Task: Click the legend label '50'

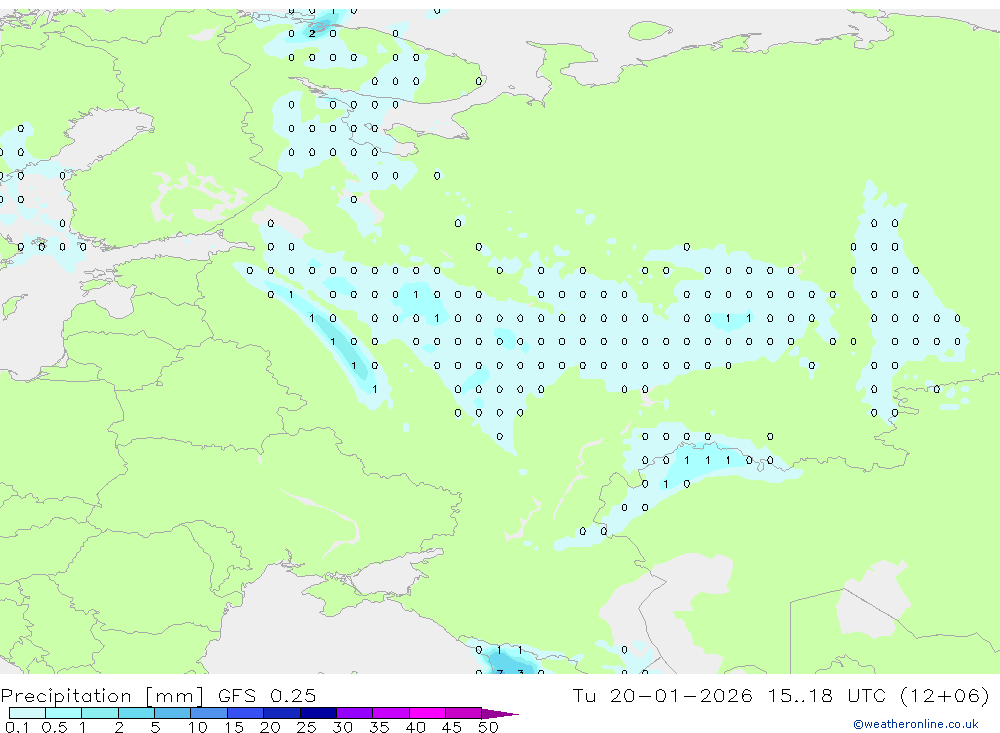Action: (489, 727)
